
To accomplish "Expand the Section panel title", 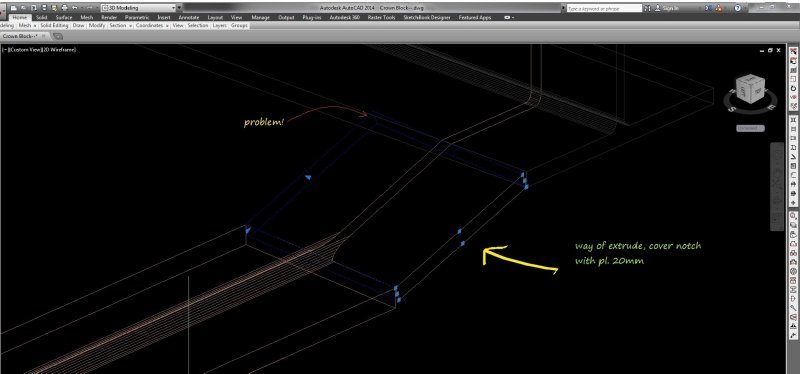I will (120, 25).
